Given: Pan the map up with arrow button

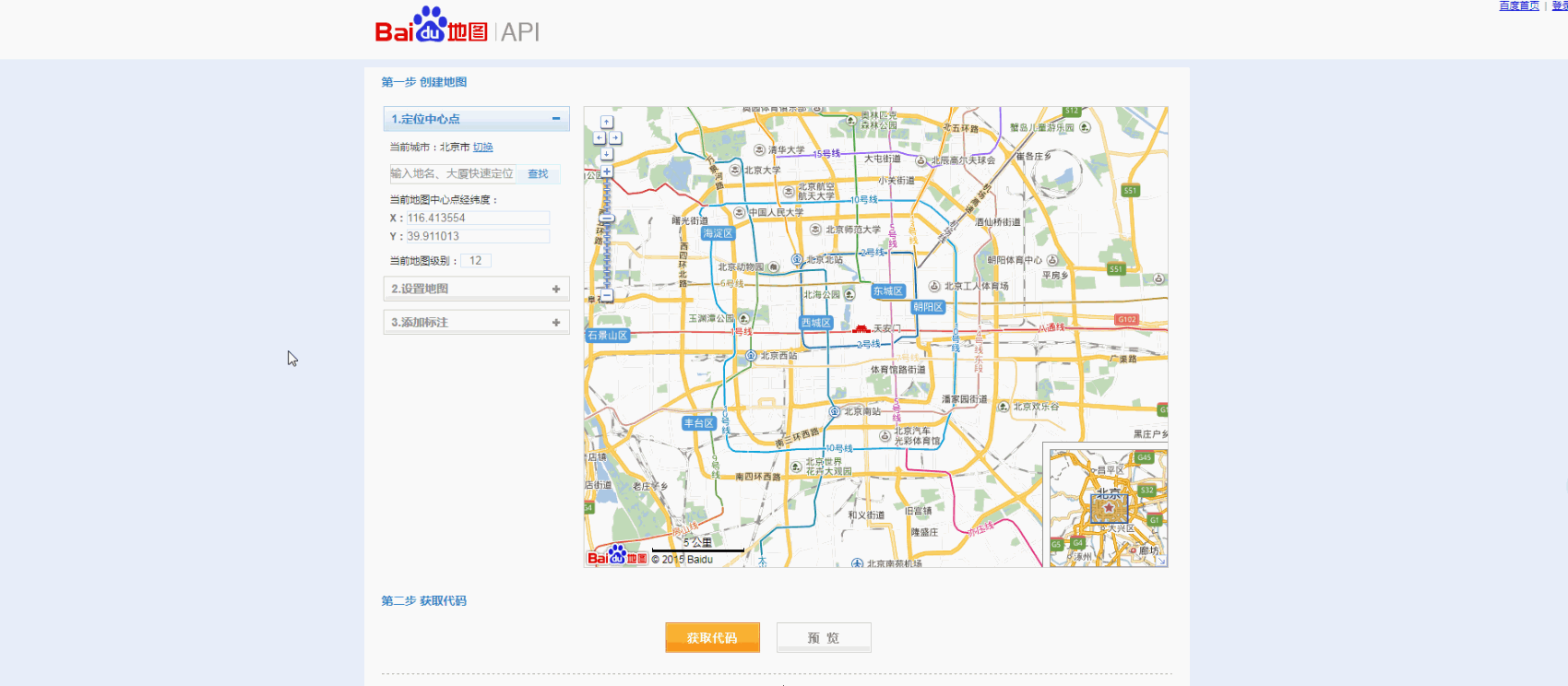Looking at the screenshot, I should tap(606, 122).
